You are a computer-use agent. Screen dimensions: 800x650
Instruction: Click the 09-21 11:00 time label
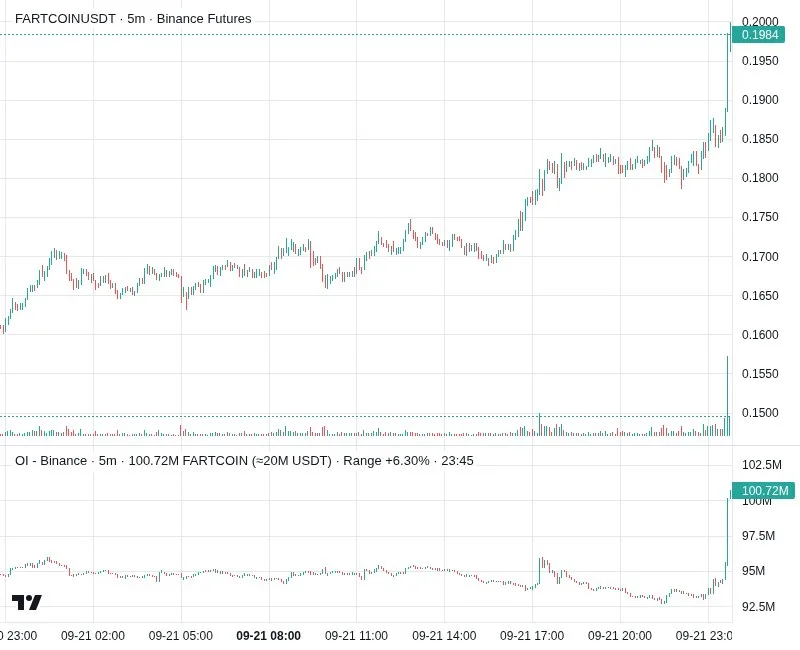[356, 636]
